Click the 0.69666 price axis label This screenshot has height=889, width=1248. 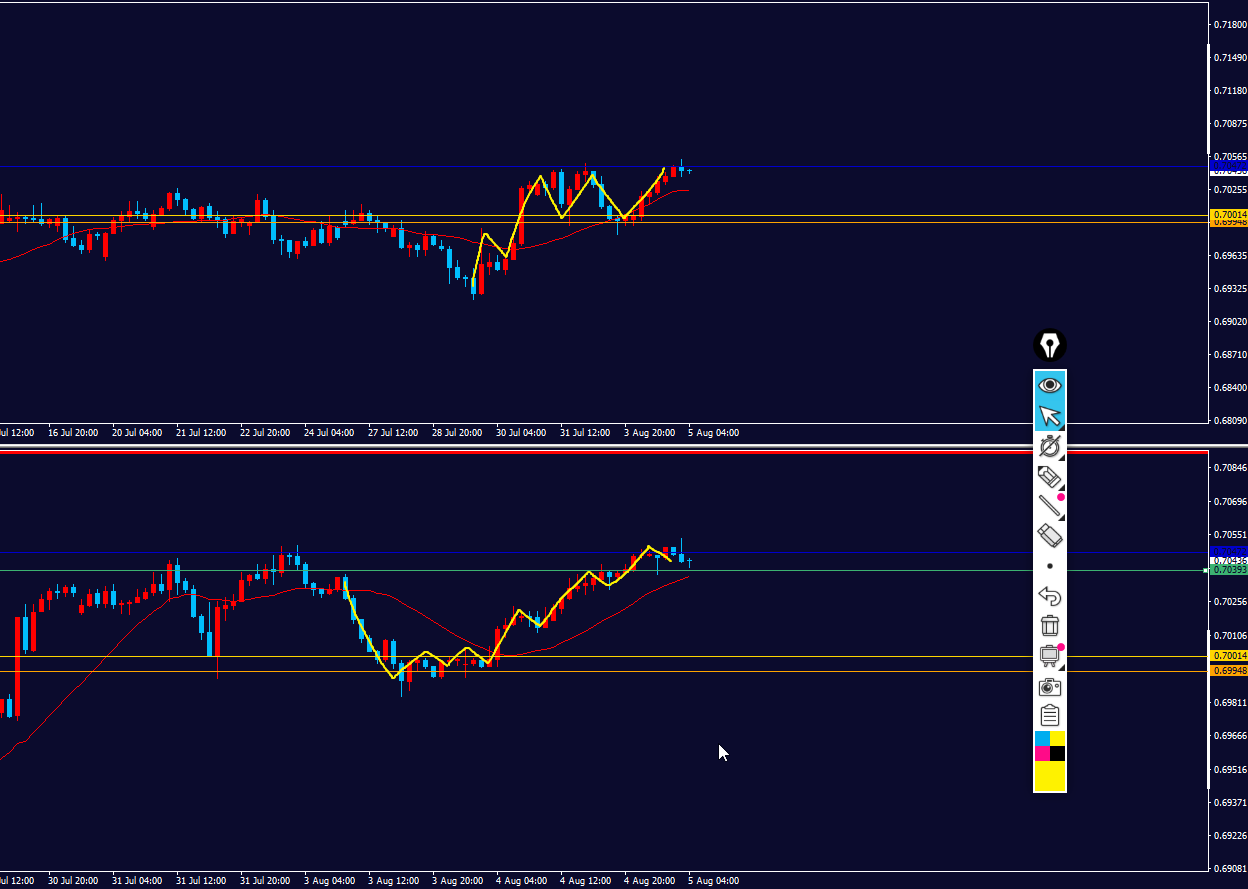pyautogui.click(x=1230, y=736)
